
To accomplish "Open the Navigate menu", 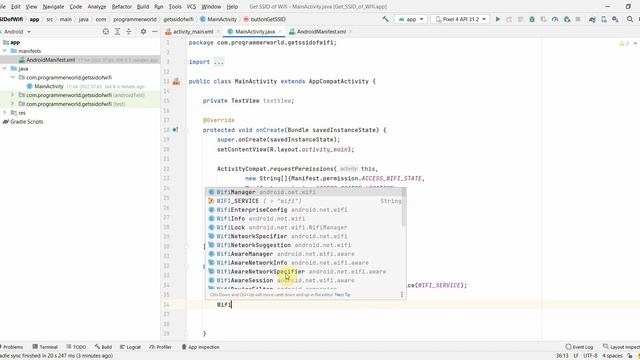I will (x=53, y=7).
